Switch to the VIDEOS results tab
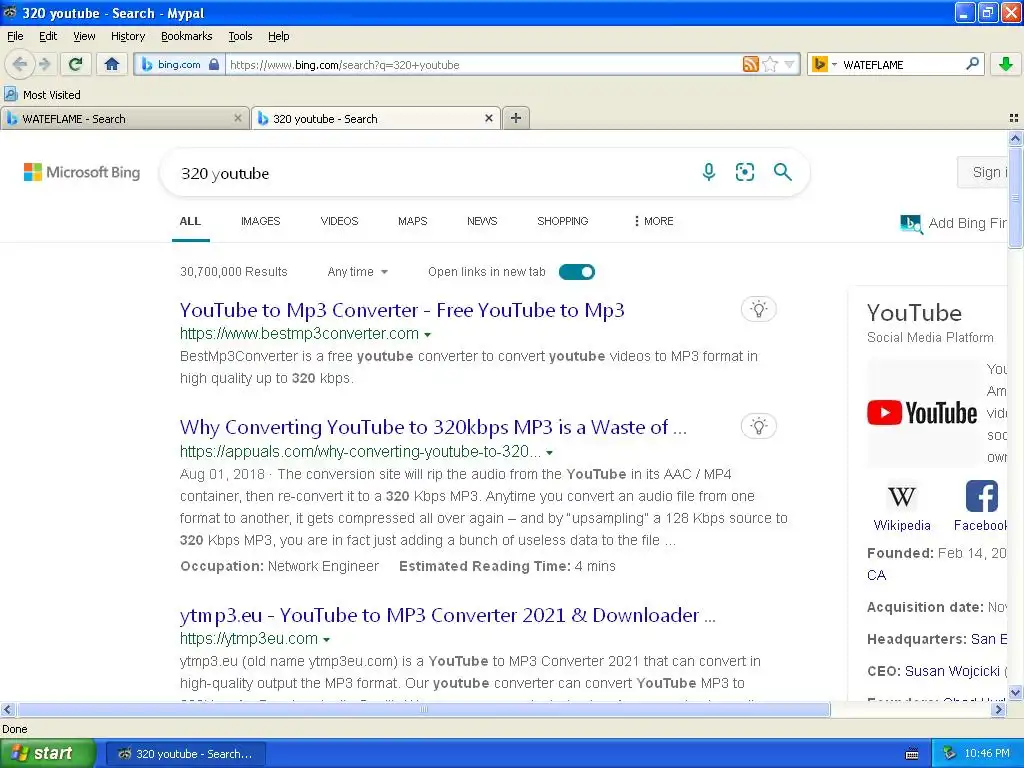The width and height of the screenshot is (1024, 768). (340, 221)
